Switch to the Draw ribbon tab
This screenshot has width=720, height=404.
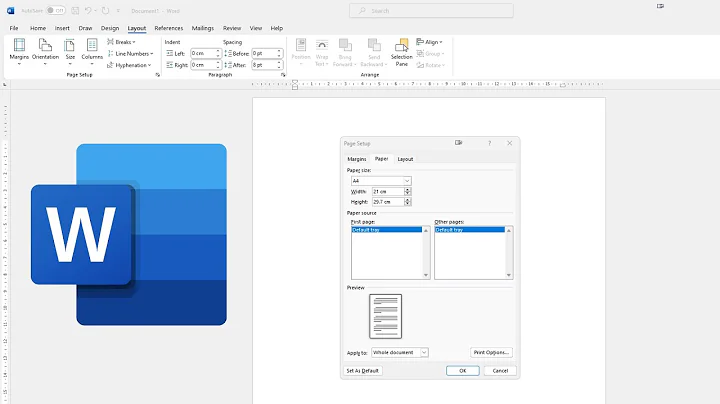pos(85,28)
